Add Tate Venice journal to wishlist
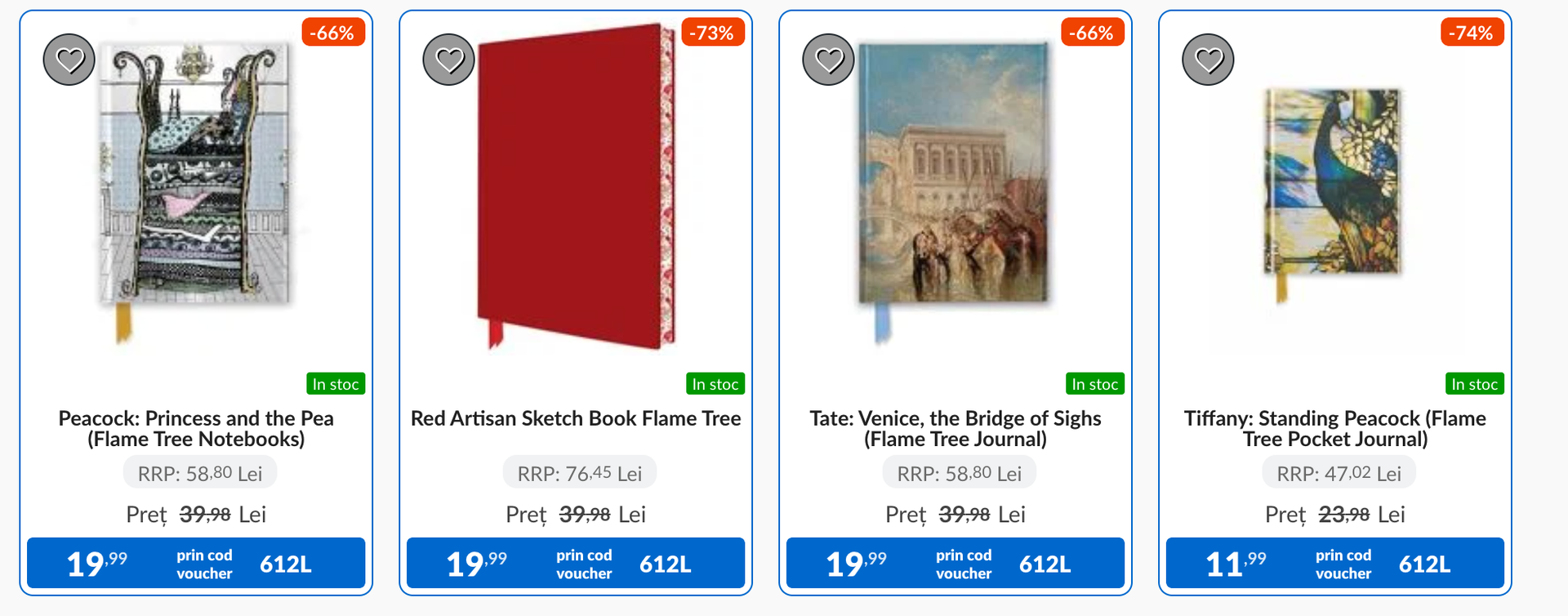The width and height of the screenshot is (1568, 616). tap(829, 60)
